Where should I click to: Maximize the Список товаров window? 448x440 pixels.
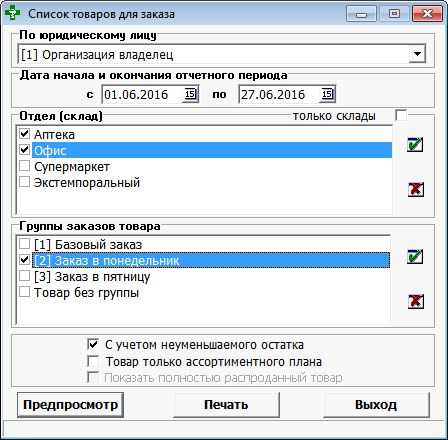394,14
